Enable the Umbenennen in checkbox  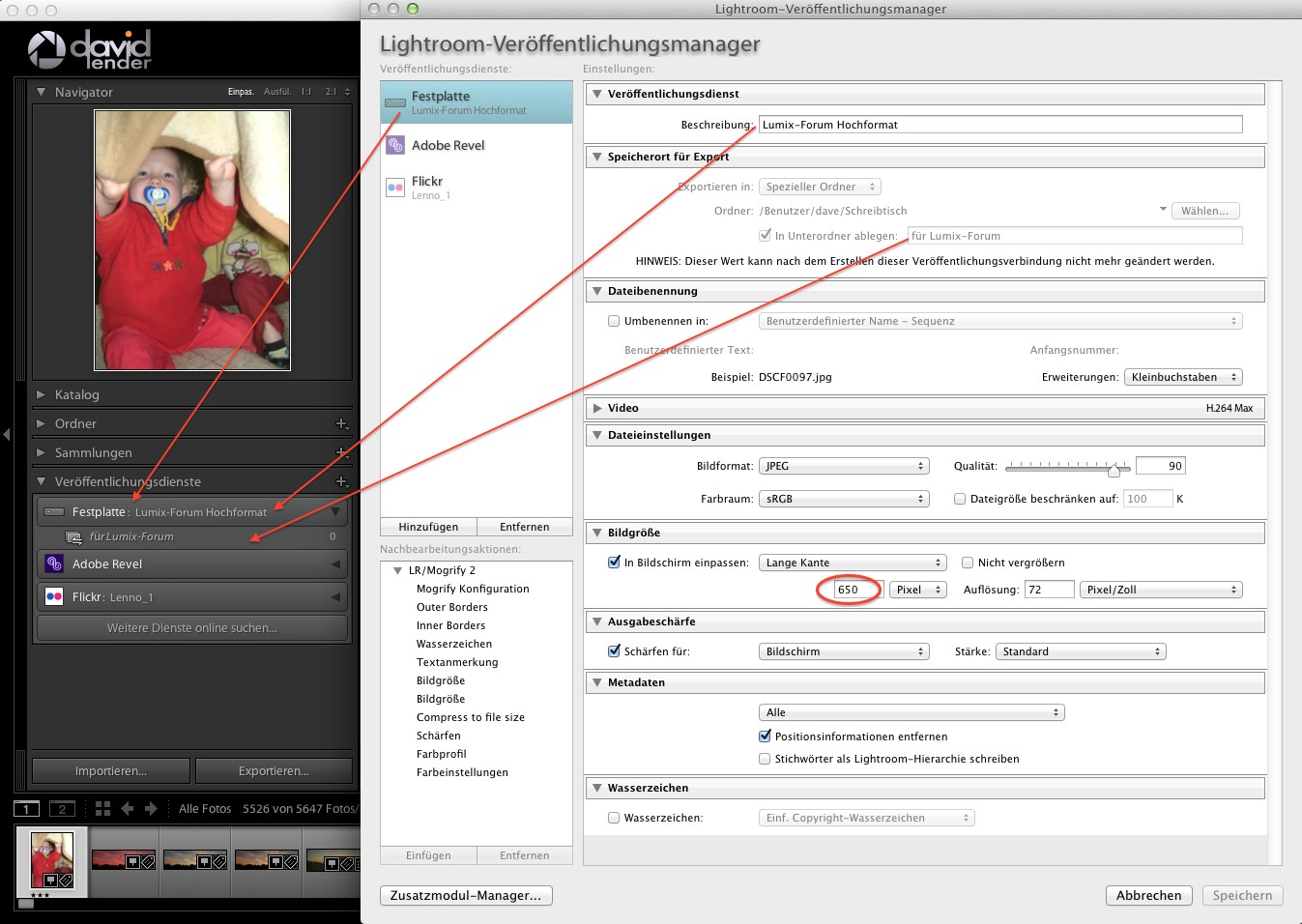614,321
